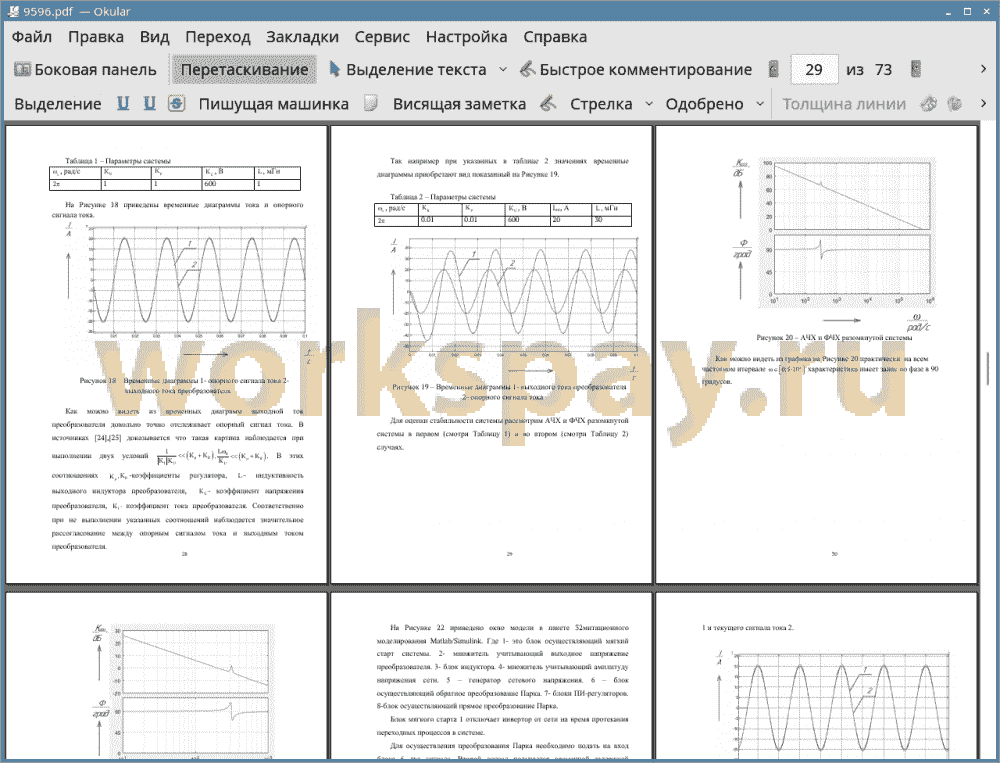Expand the main toolbar overflow chevron
The height and width of the screenshot is (763, 1000).
[x=983, y=69]
